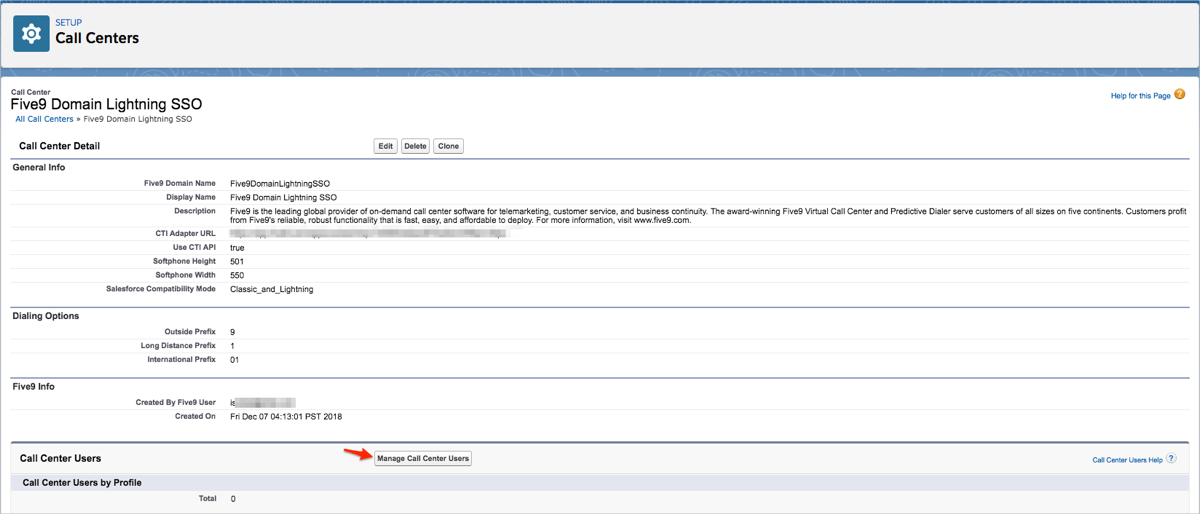This screenshot has height=514, width=1200.
Task: Click the Five9 Domain Lightning SSO title
Action: (106, 104)
